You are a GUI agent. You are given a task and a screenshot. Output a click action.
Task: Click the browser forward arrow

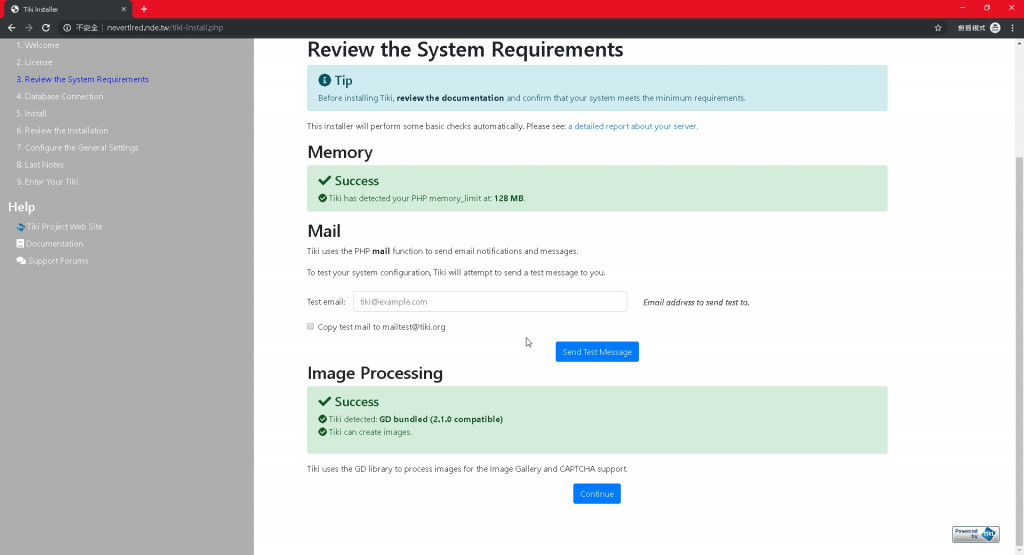(x=29, y=27)
